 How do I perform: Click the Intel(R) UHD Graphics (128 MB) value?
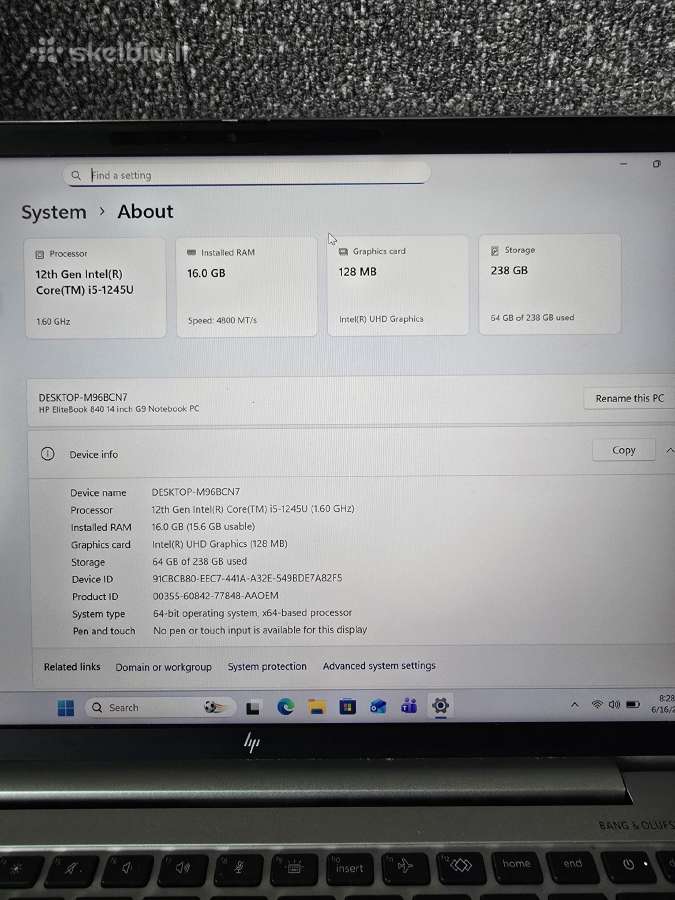click(x=219, y=544)
